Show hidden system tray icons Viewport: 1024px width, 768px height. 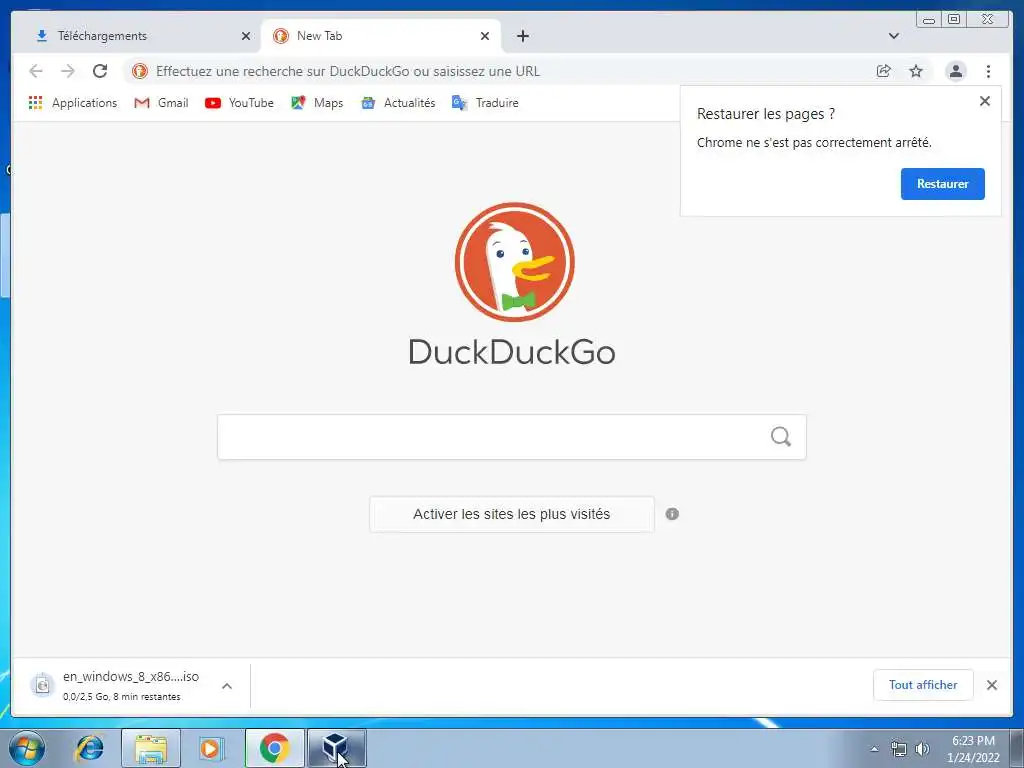coord(874,749)
